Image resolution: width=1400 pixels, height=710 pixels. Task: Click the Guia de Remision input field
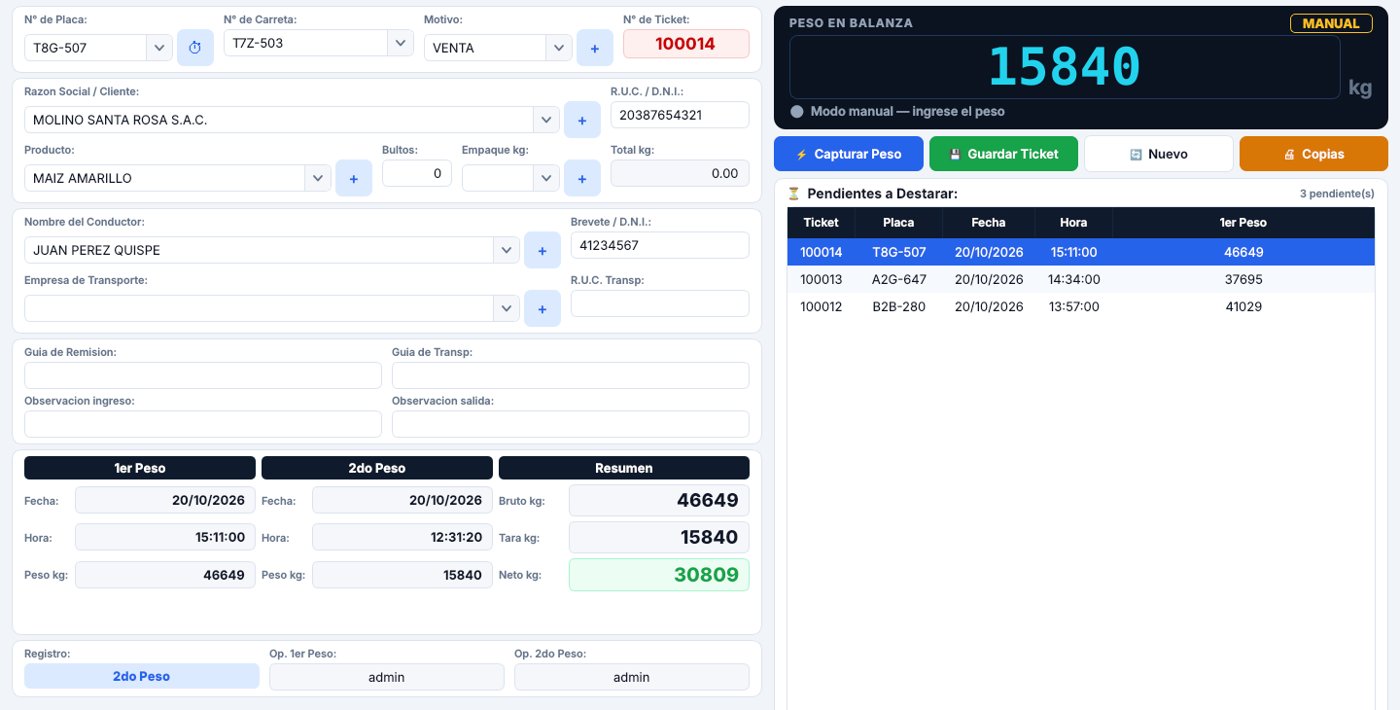[x=203, y=376]
